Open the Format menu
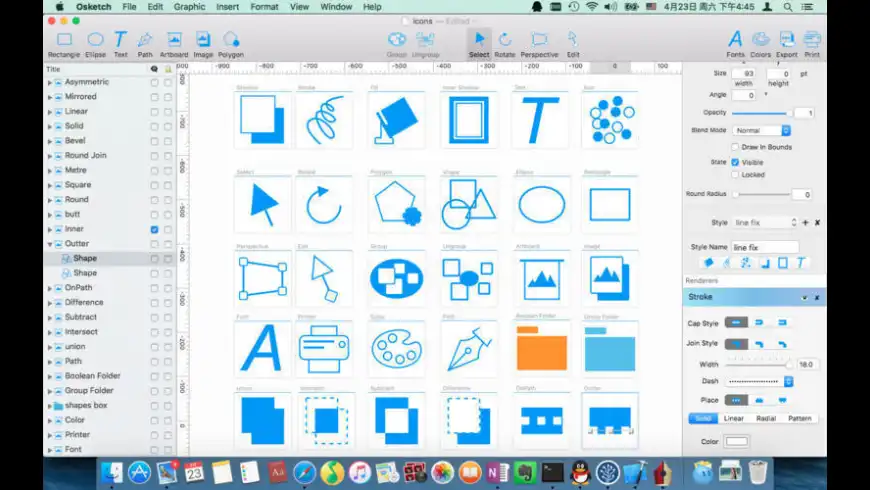The height and width of the screenshot is (490, 870). coord(264,7)
